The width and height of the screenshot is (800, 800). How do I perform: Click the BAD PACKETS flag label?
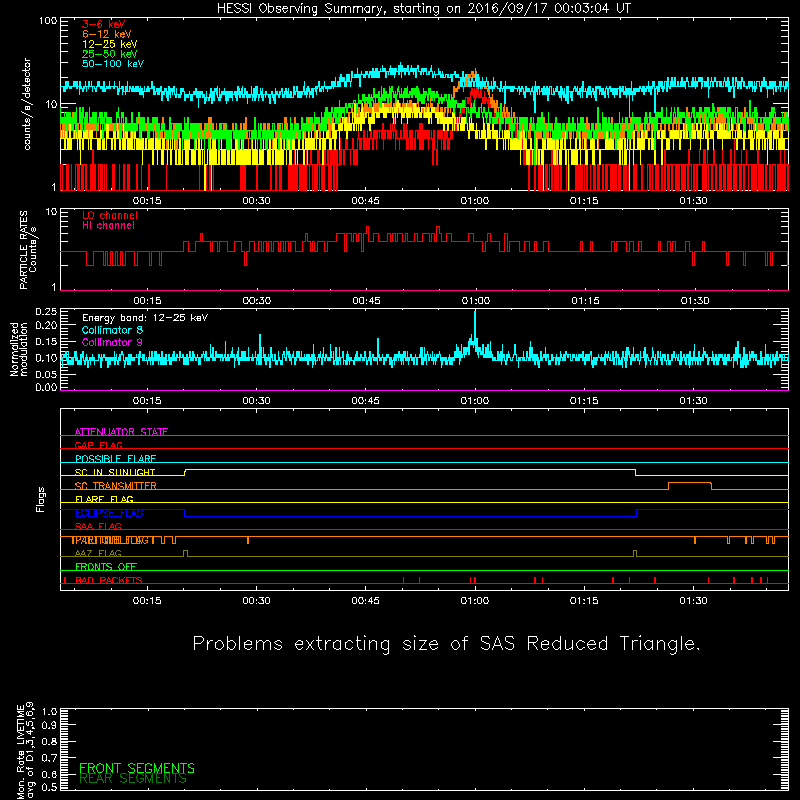pyautogui.click(x=109, y=580)
